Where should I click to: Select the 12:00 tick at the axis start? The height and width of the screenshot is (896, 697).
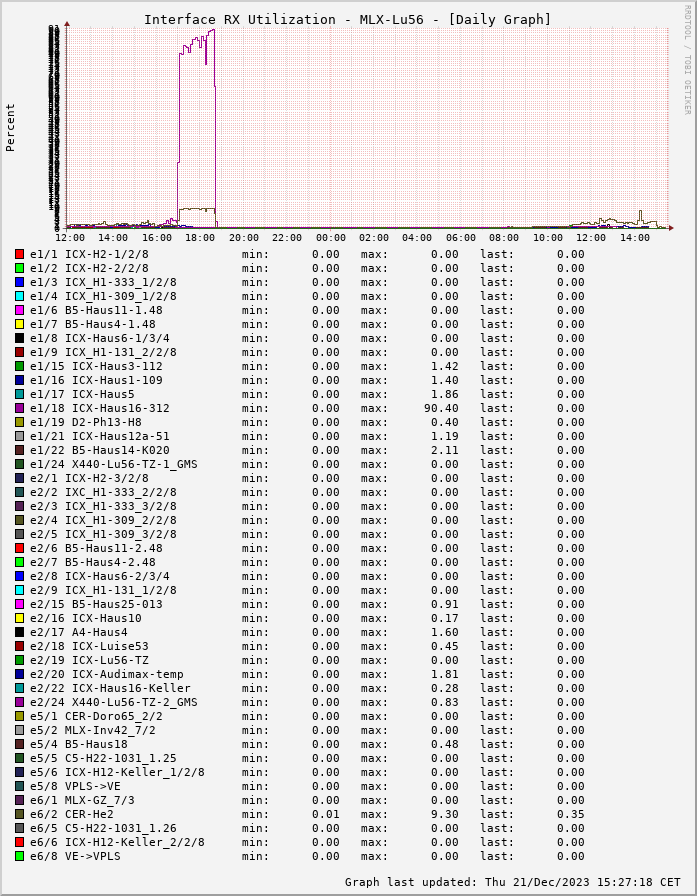point(70,238)
